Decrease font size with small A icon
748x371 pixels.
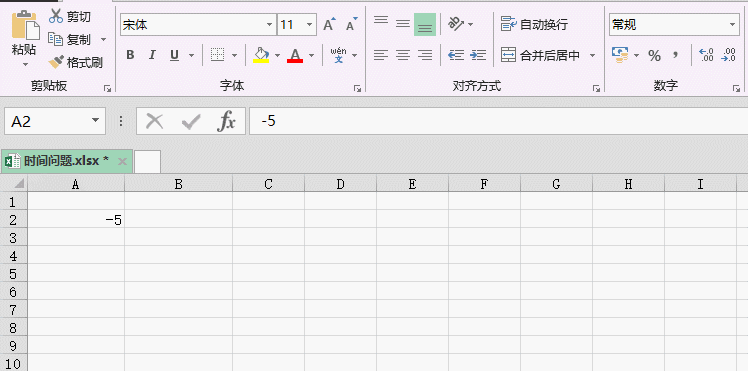(x=352, y=25)
